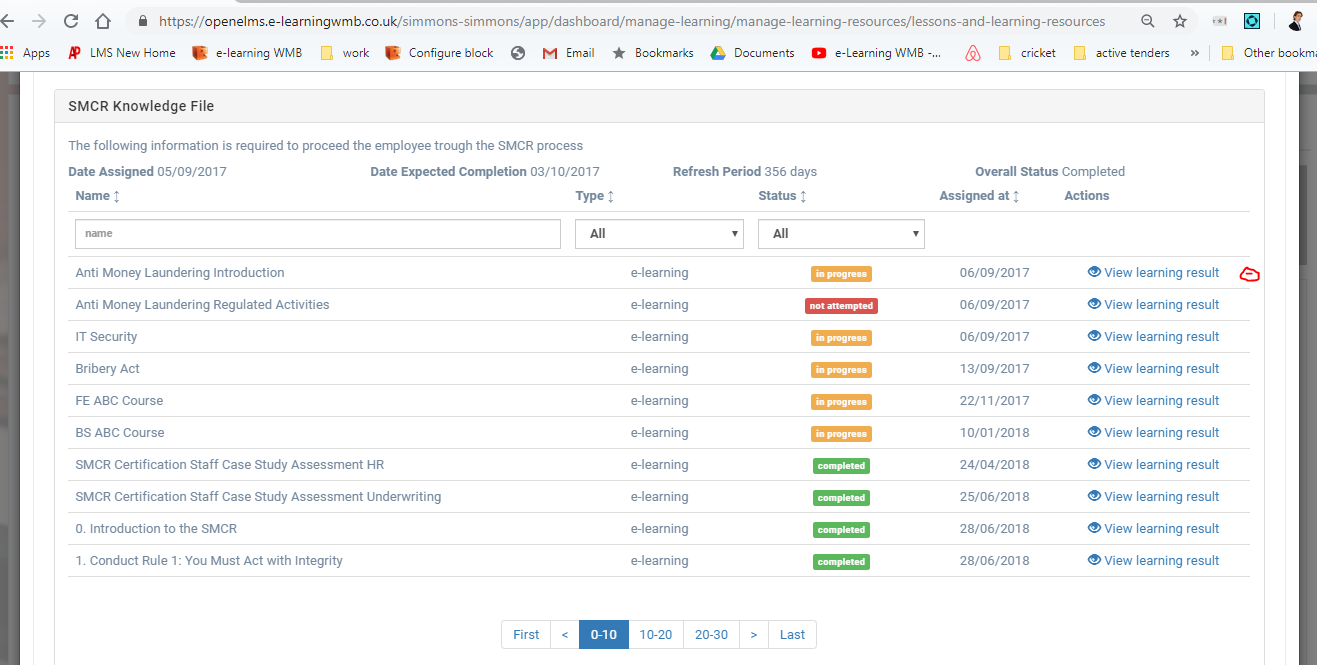
Task: Bookmark this page with star icon
Action: (x=1180, y=21)
